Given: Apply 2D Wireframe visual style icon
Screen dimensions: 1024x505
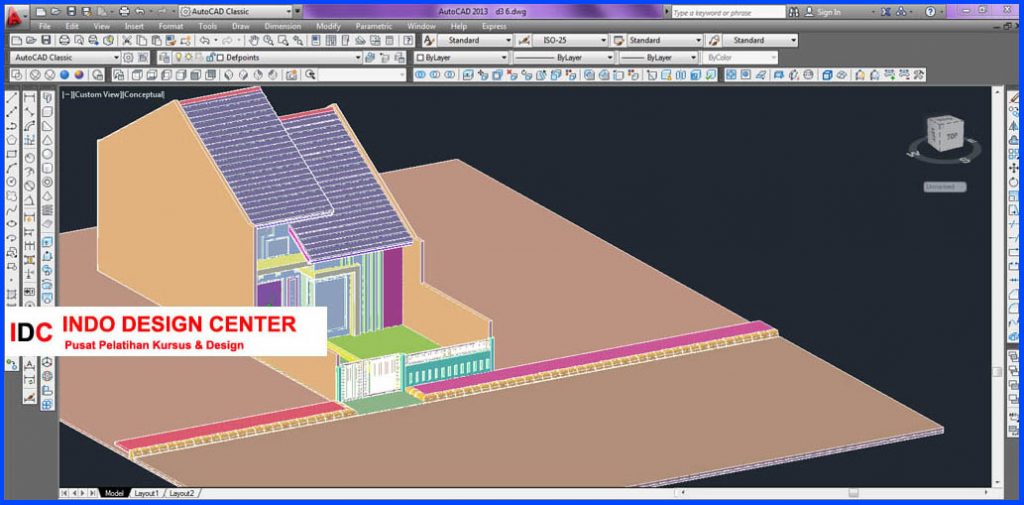Looking at the screenshot, I should pyautogui.click(x=18, y=74).
